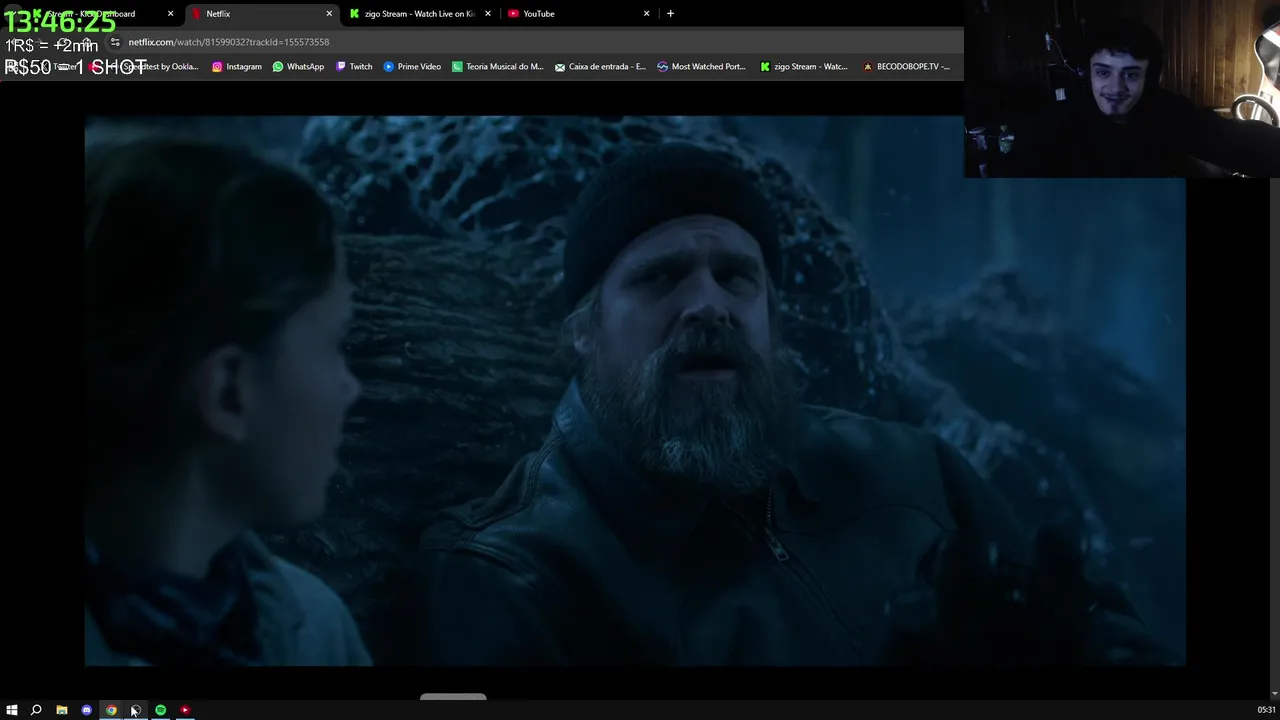Open the BECODOBOPE.TV bookmark

click(x=906, y=67)
